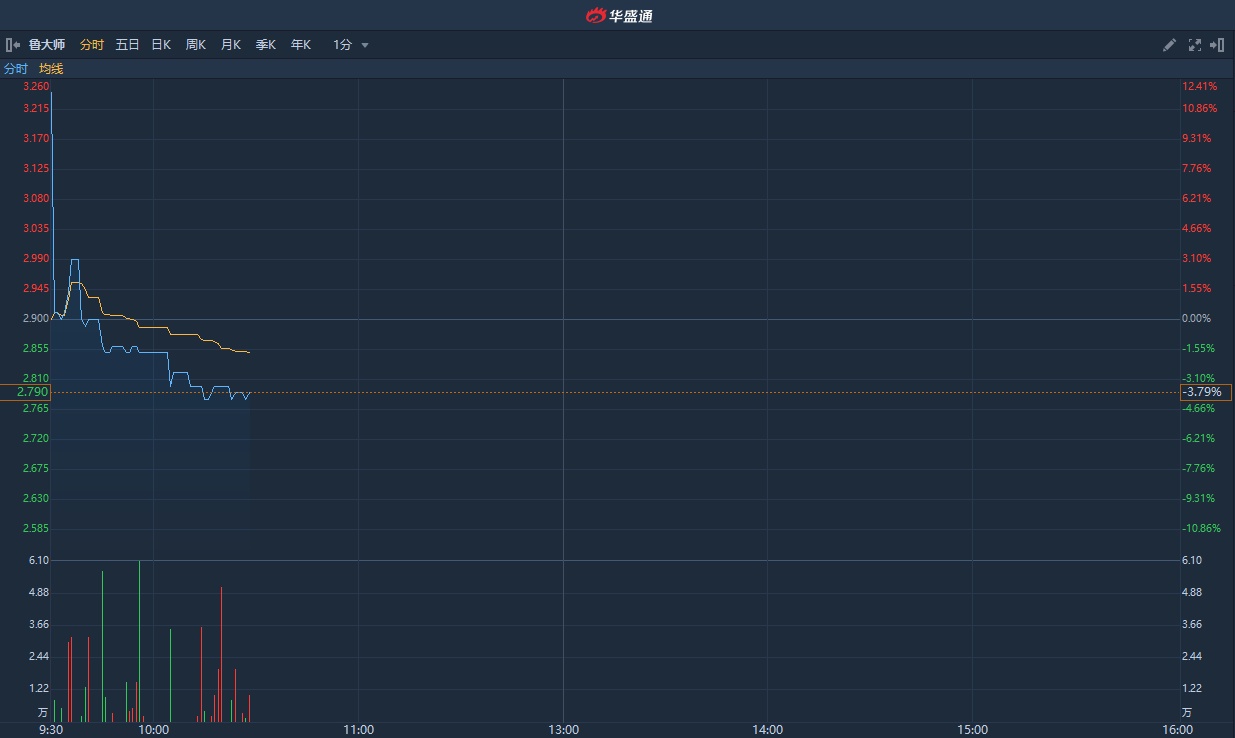Image resolution: width=1235 pixels, height=738 pixels.
Task: Select the 年K yearly chart
Action: [300, 45]
